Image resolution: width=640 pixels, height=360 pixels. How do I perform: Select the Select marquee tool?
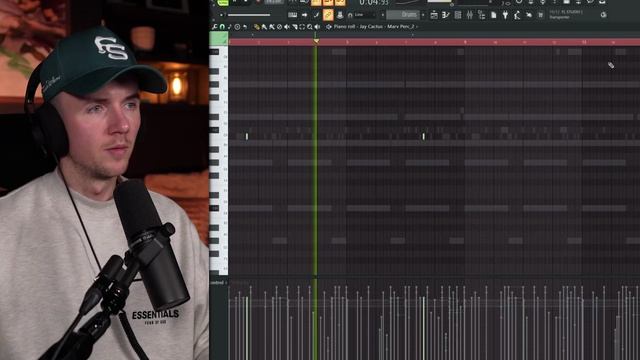coord(302,27)
